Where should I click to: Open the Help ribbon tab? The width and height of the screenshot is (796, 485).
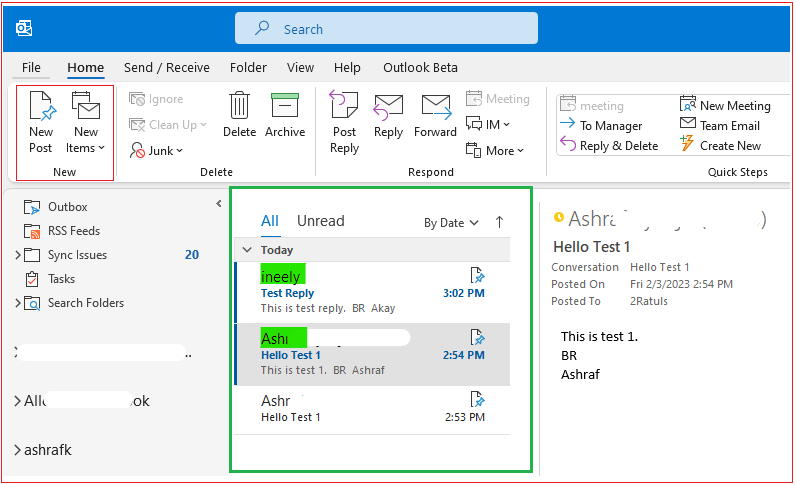point(347,68)
